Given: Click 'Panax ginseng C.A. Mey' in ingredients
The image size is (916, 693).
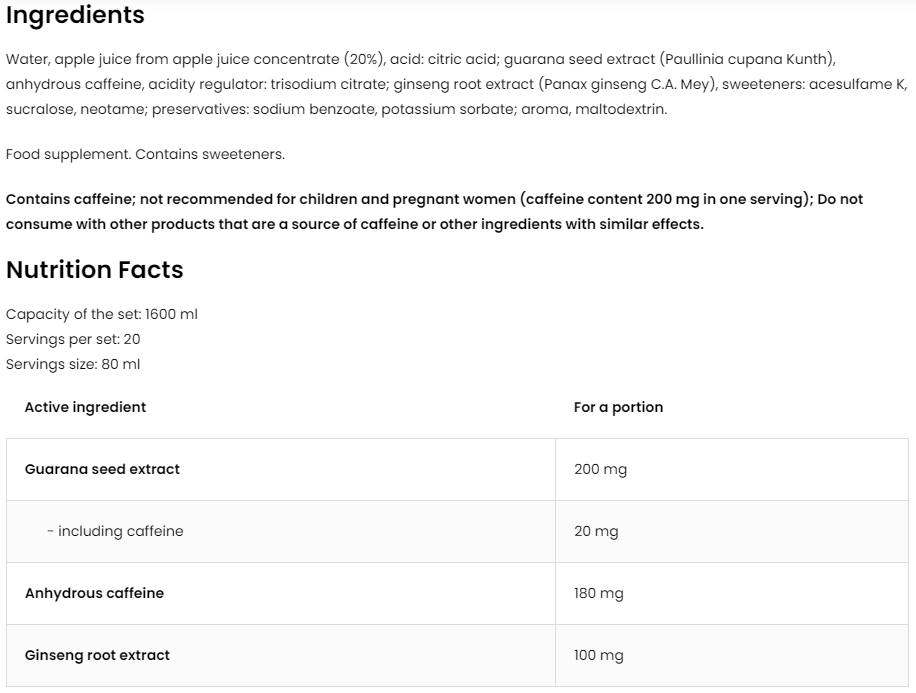Looking at the screenshot, I should click(624, 84).
